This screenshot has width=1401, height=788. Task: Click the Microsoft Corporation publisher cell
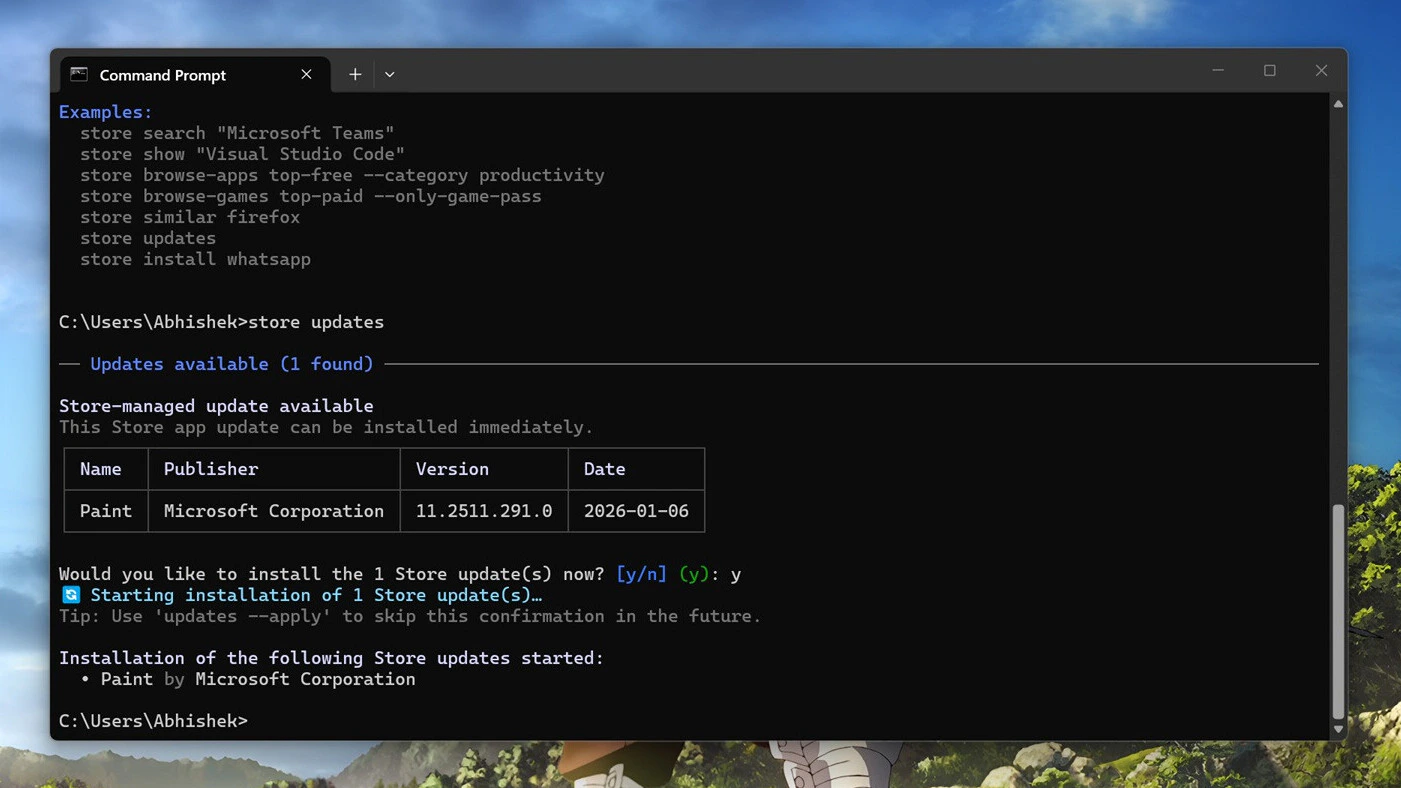click(x=273, y=511)
